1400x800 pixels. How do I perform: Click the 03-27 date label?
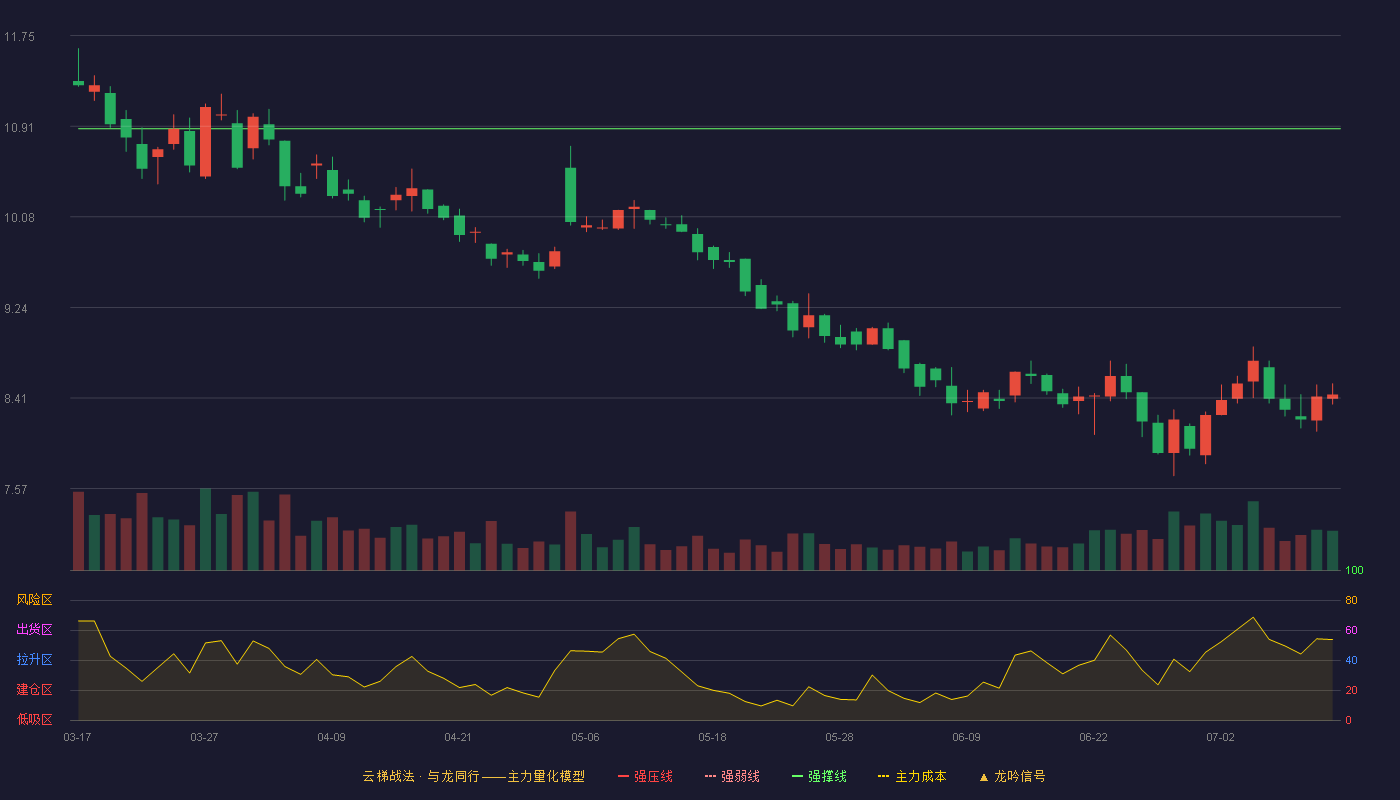204,737
